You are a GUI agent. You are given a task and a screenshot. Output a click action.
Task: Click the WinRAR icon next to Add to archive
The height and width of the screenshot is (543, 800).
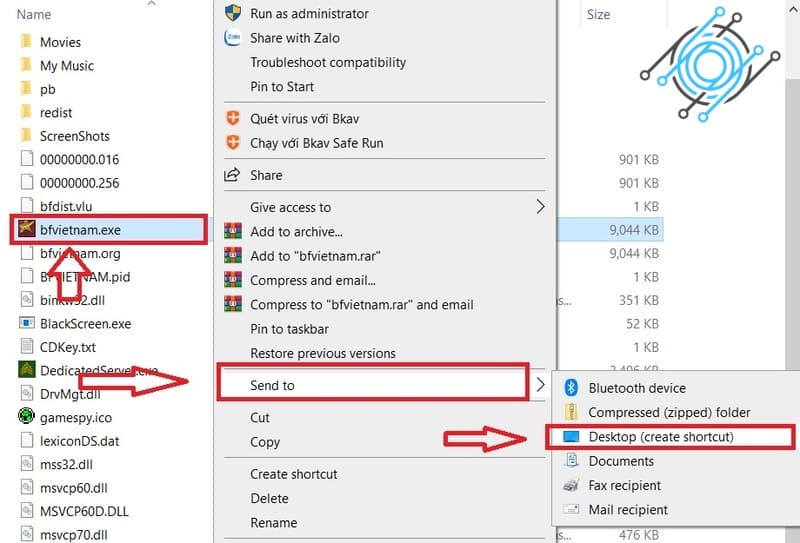[x=233, y=231]
